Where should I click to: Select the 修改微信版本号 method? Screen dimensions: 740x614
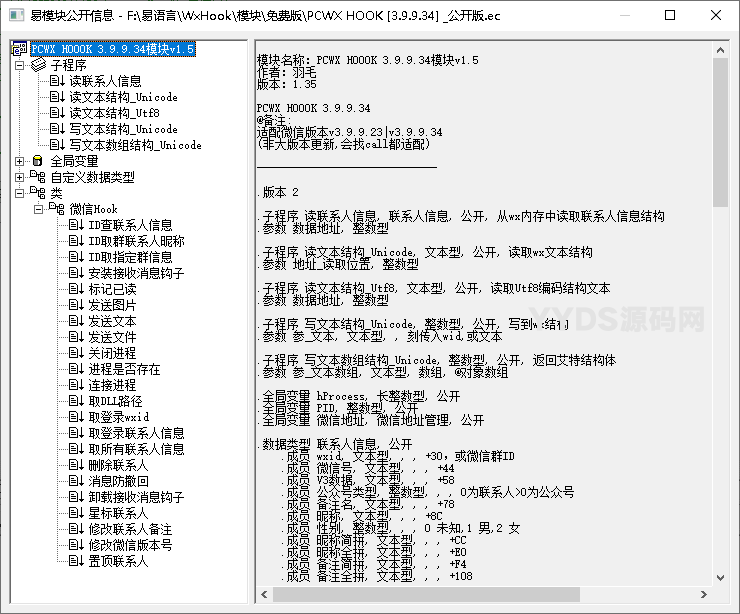pos(130,545)
